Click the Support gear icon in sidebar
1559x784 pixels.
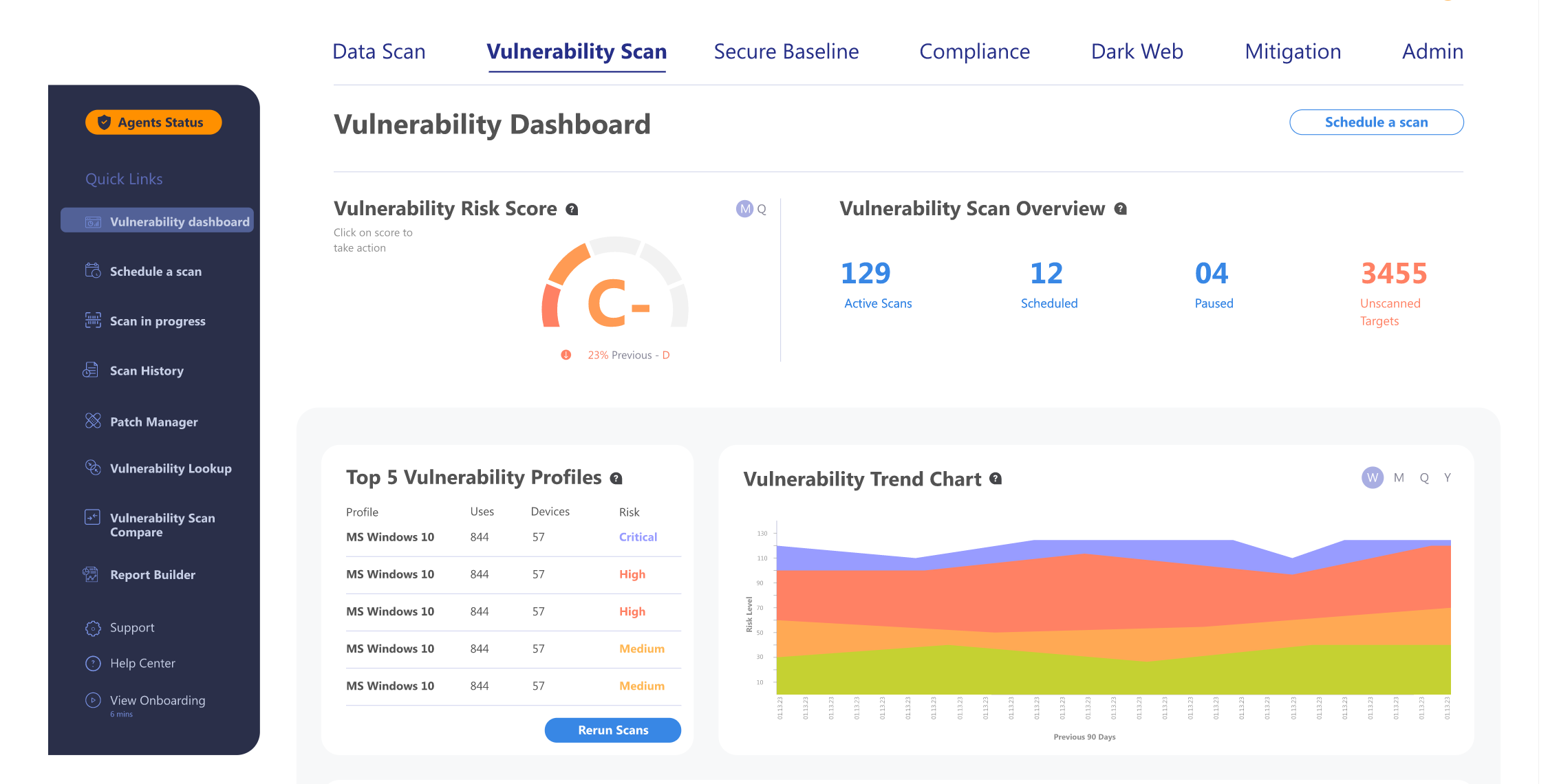click(93, 628)
